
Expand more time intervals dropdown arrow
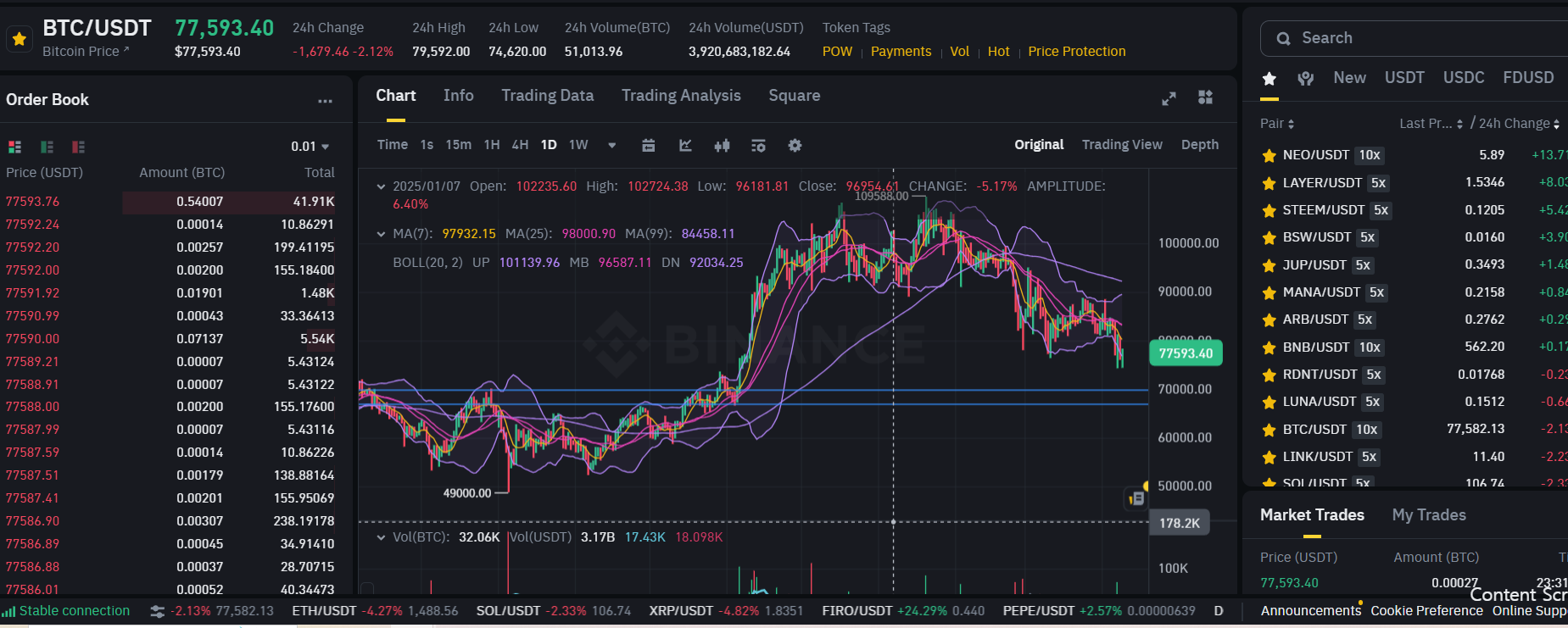(x=611, y=146)
